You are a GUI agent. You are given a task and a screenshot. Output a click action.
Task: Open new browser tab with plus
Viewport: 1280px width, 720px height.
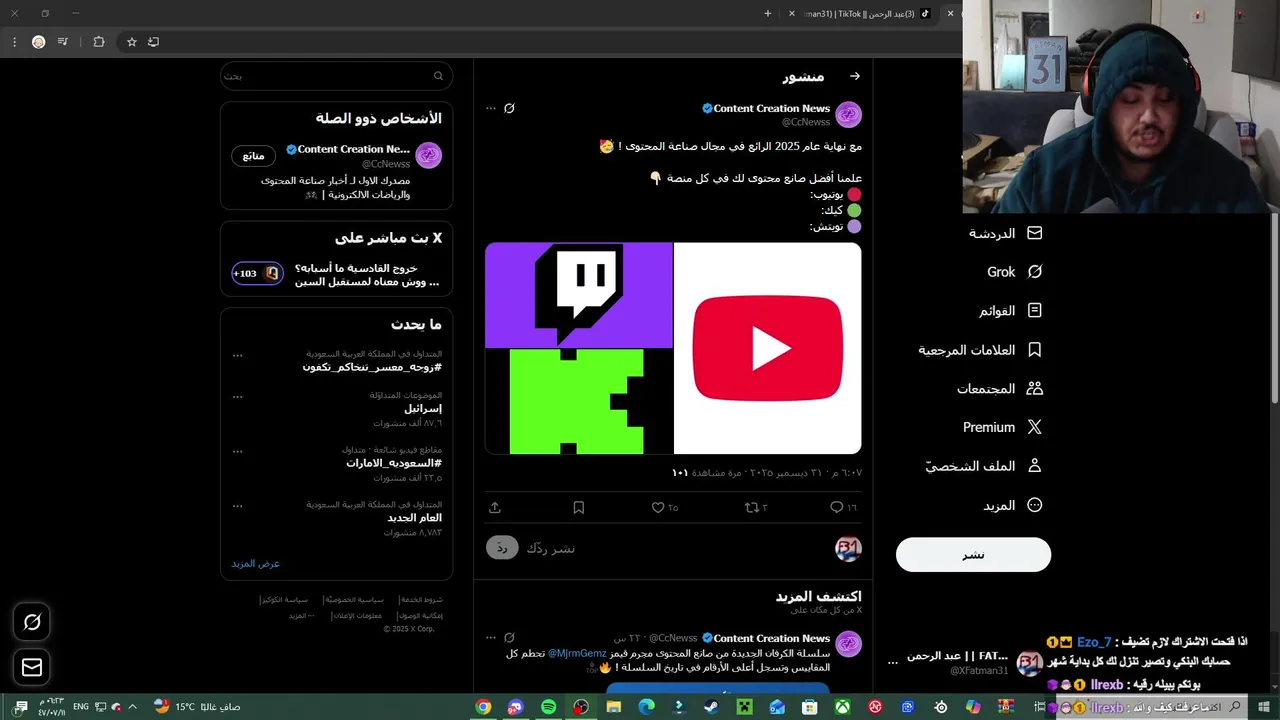768,14
